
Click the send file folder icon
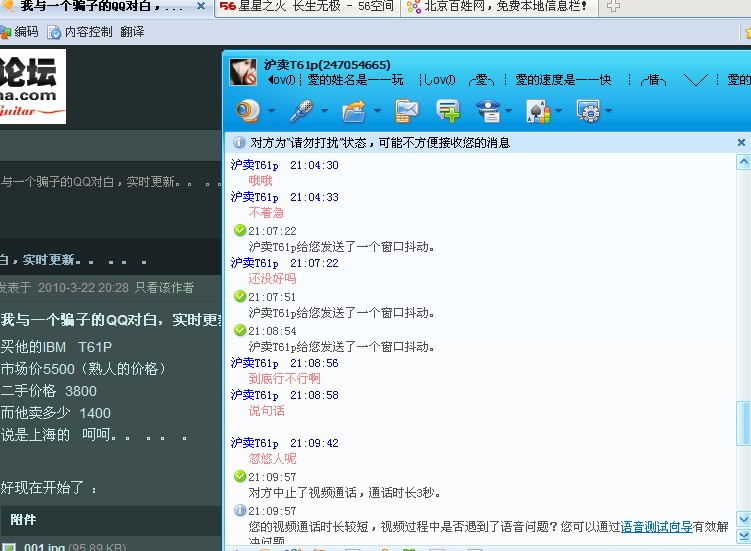[354, 110]
